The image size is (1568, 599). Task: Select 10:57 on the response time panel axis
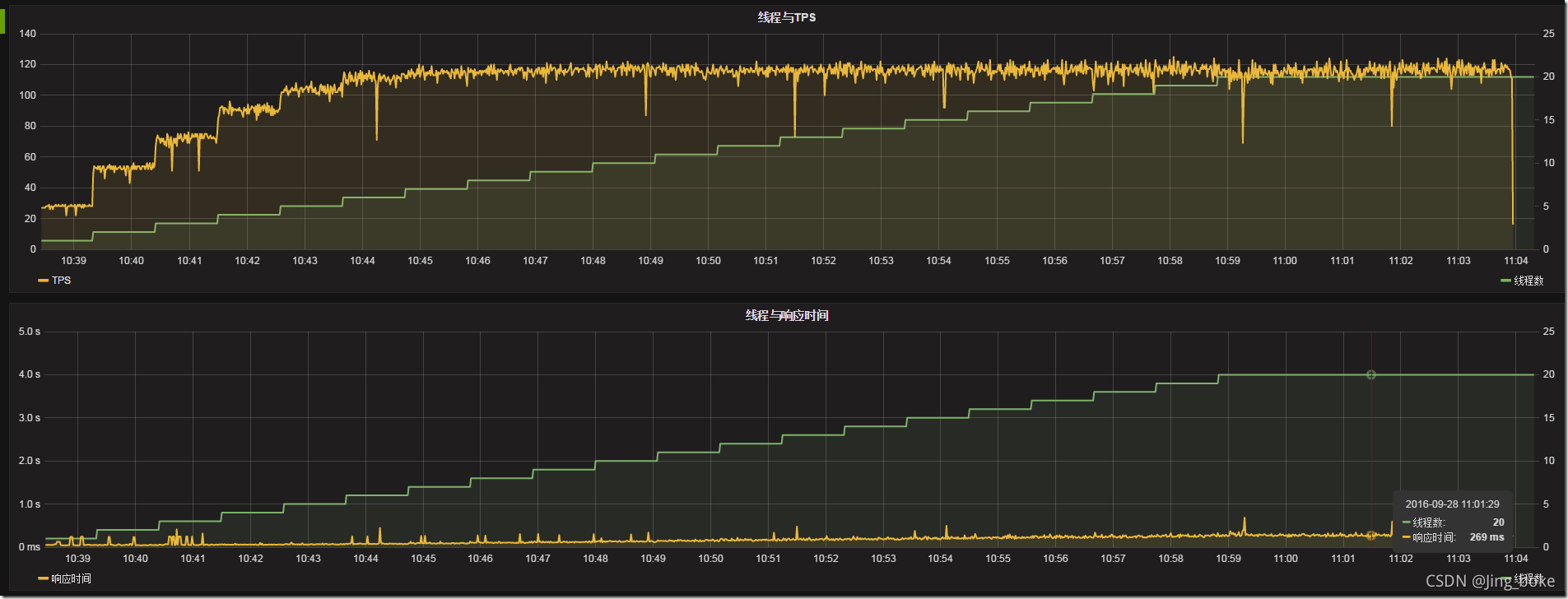pyautogui.click(x=1113, y=559)
